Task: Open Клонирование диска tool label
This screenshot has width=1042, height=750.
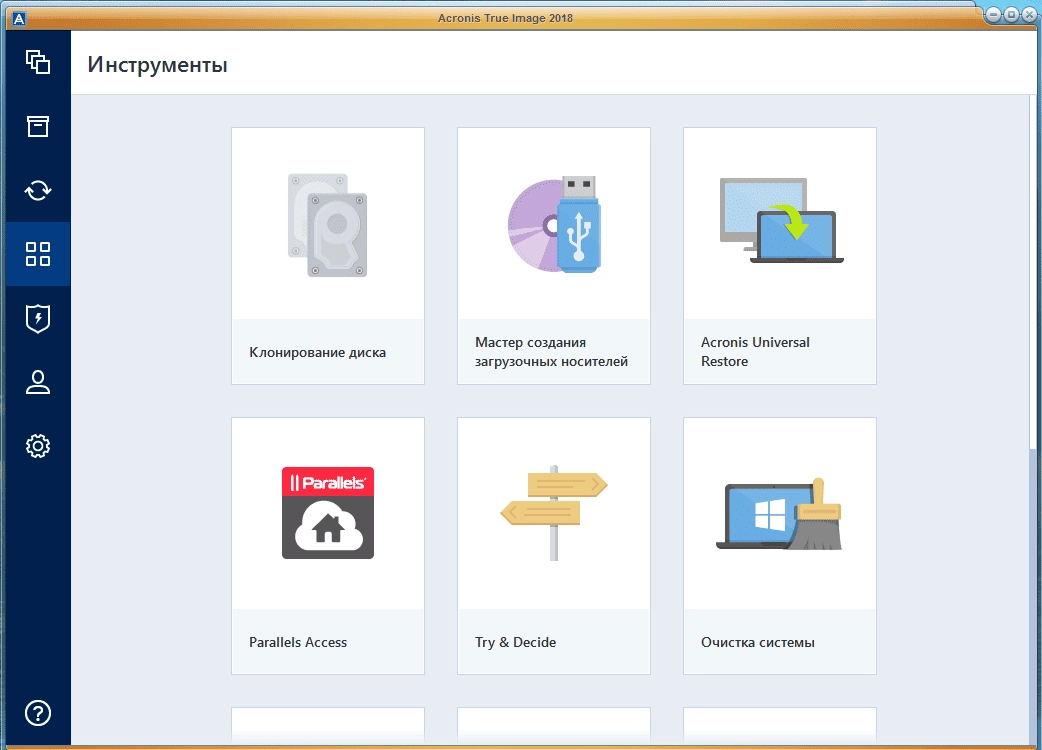Action: (x=318, y=353)
